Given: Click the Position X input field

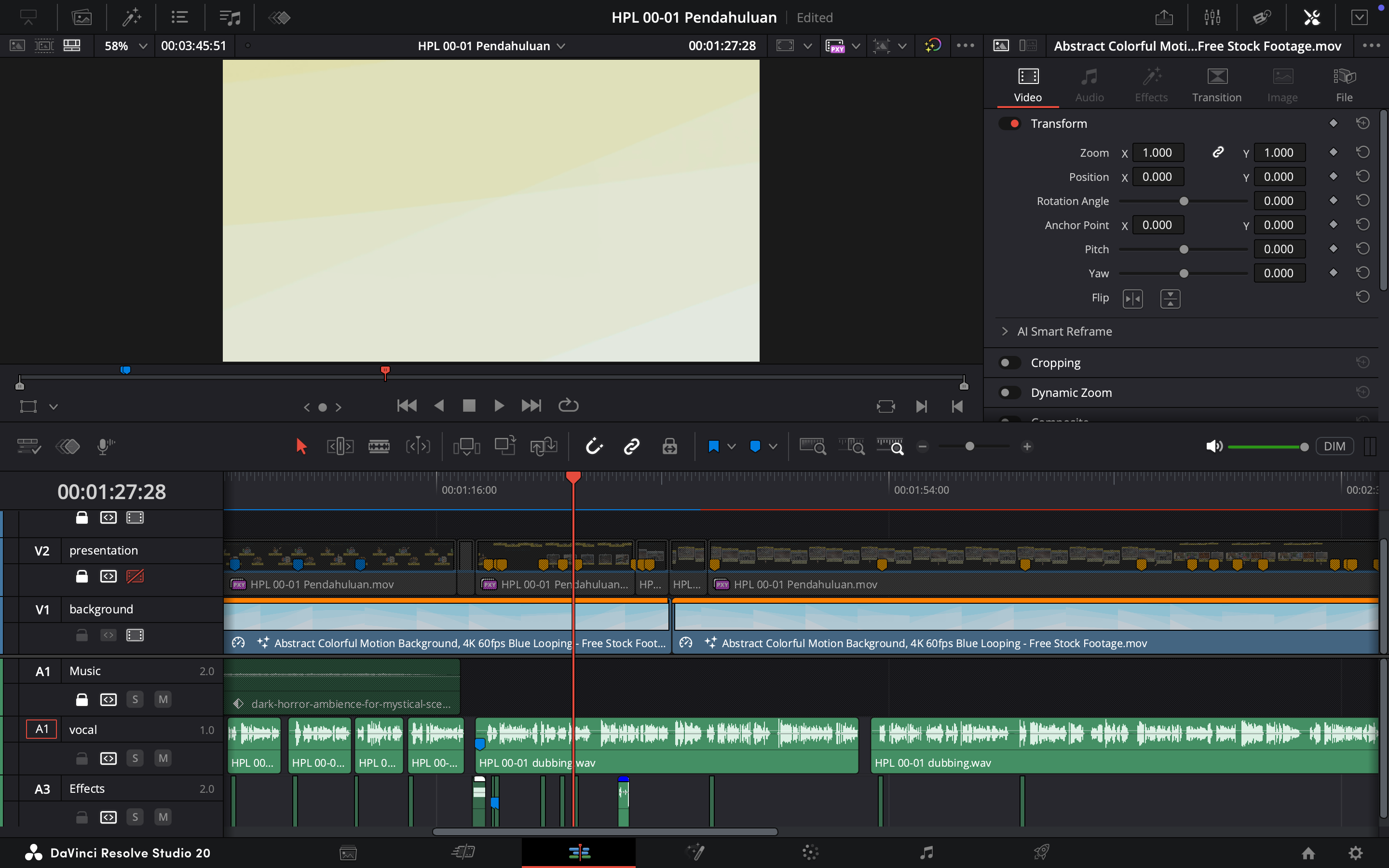Looking at the screenshot, I should (x=1157, y=177).
